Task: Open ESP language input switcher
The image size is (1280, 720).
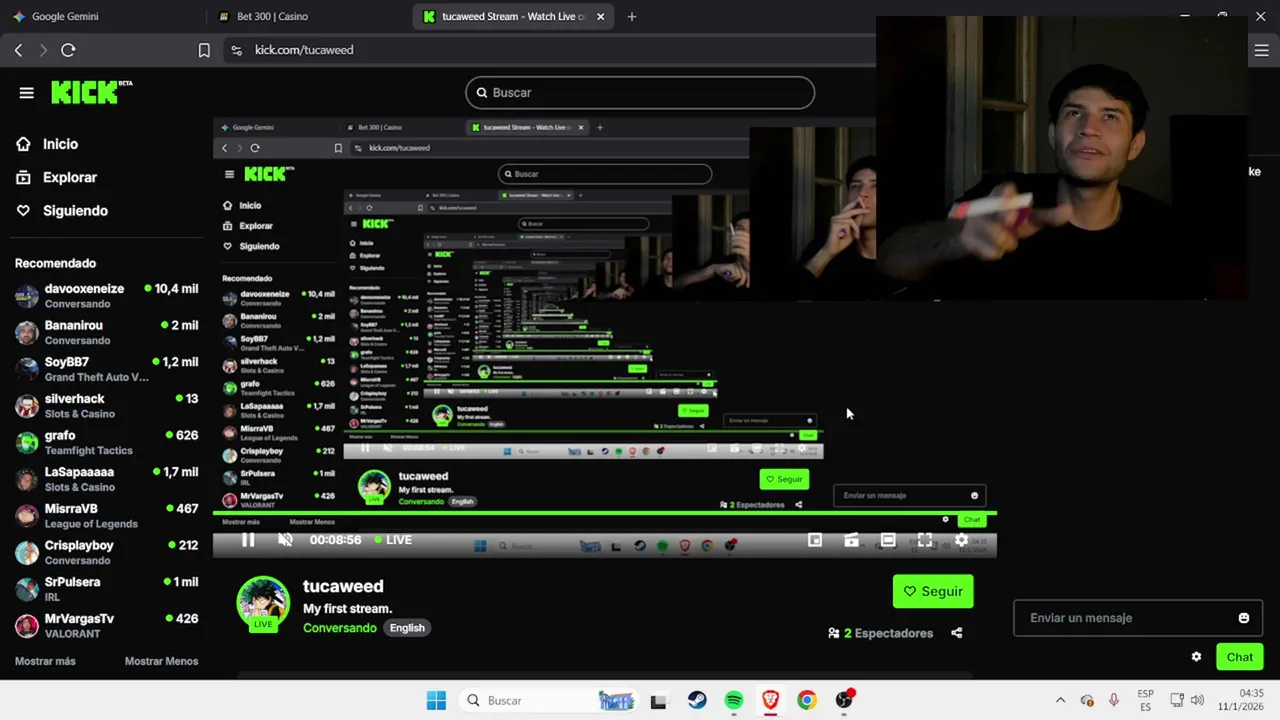Action: [1146, 700]
